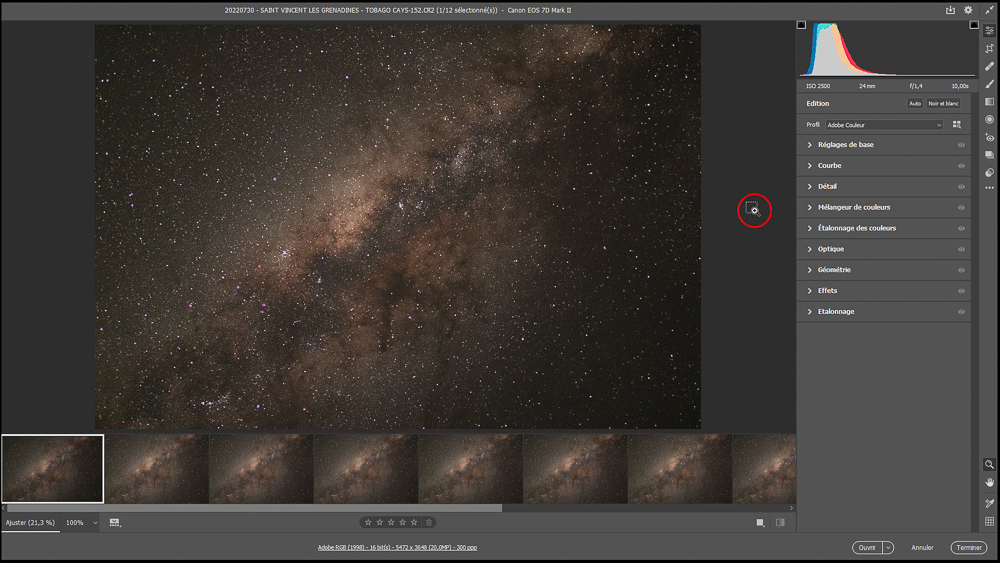Click the histogram graph
The width and height of the screenshot is (1000, 563).
pyautogui.click(x=887, y=50)
